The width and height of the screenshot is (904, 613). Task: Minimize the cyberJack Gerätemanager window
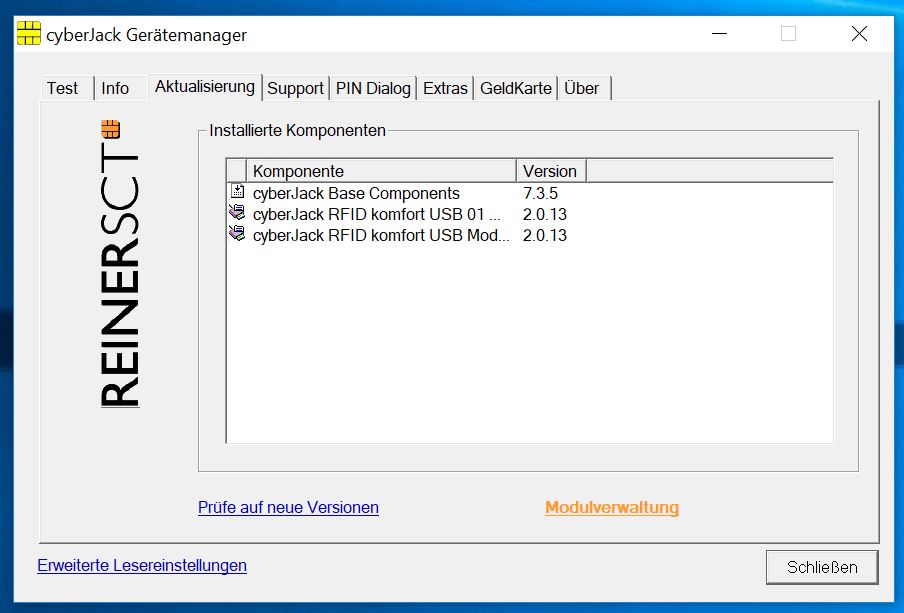coord(719,33)
